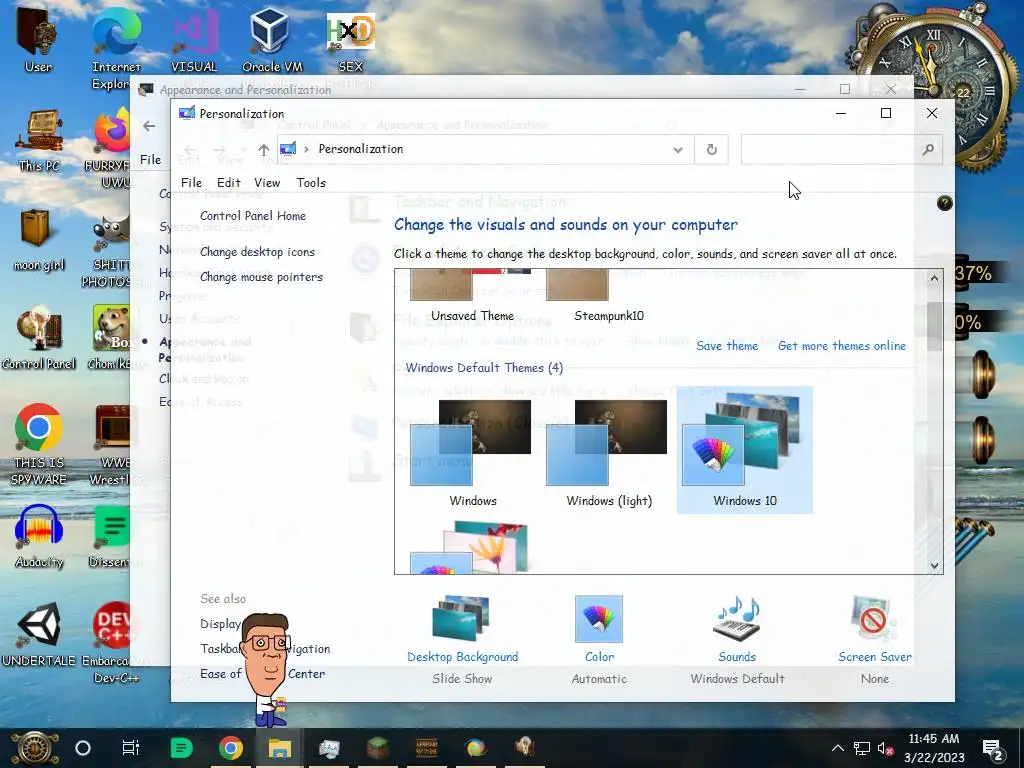Viewport: 1024px width, 768px height.
Task: Click the Display link under See also
Action: pos(221,624)
